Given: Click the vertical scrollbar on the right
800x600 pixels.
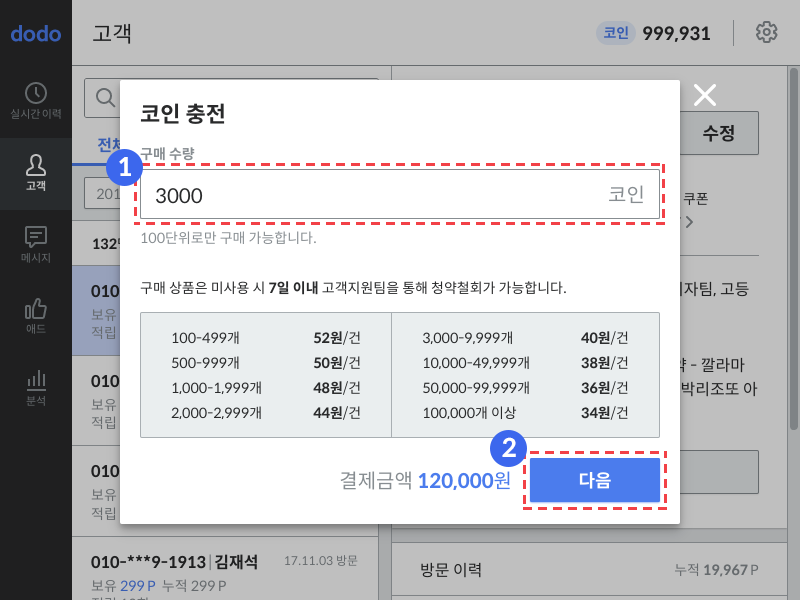Looking at the screenshot, I should point(793,248).
